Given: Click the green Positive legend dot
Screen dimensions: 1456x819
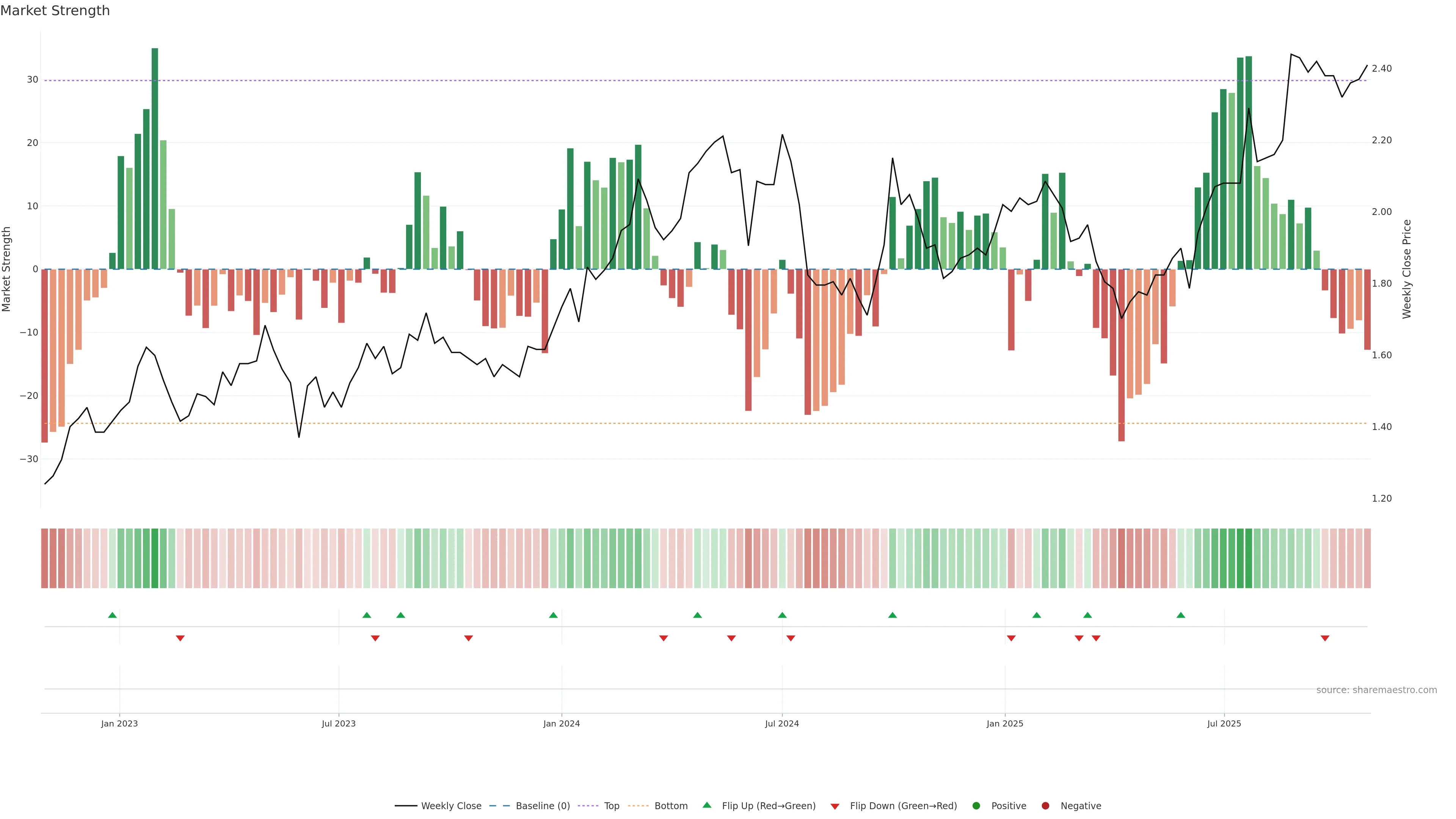Looking at the screenshot, I should pyautogui.click(x=976, y=805).
